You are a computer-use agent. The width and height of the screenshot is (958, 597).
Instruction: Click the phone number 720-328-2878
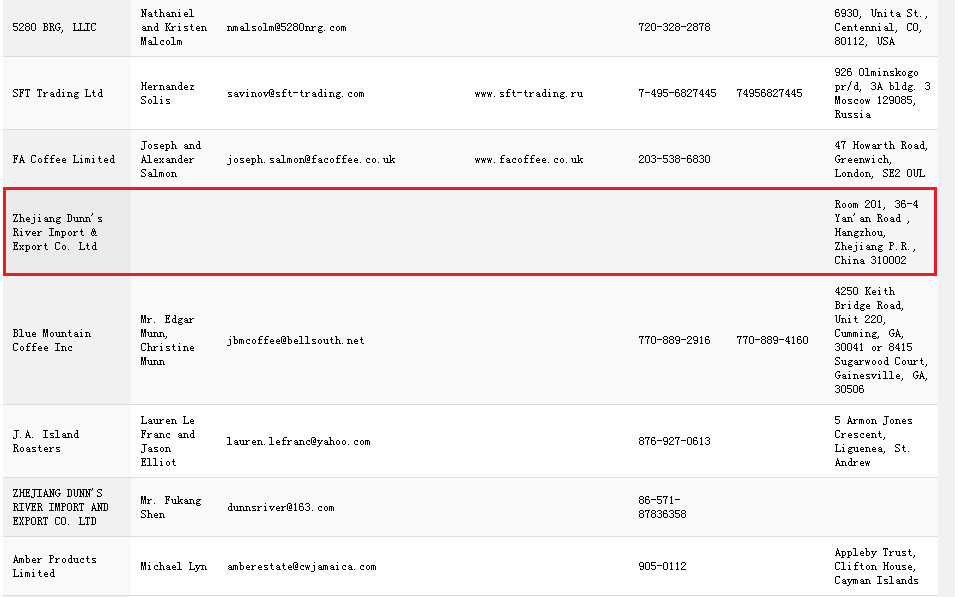click(674, 28)
